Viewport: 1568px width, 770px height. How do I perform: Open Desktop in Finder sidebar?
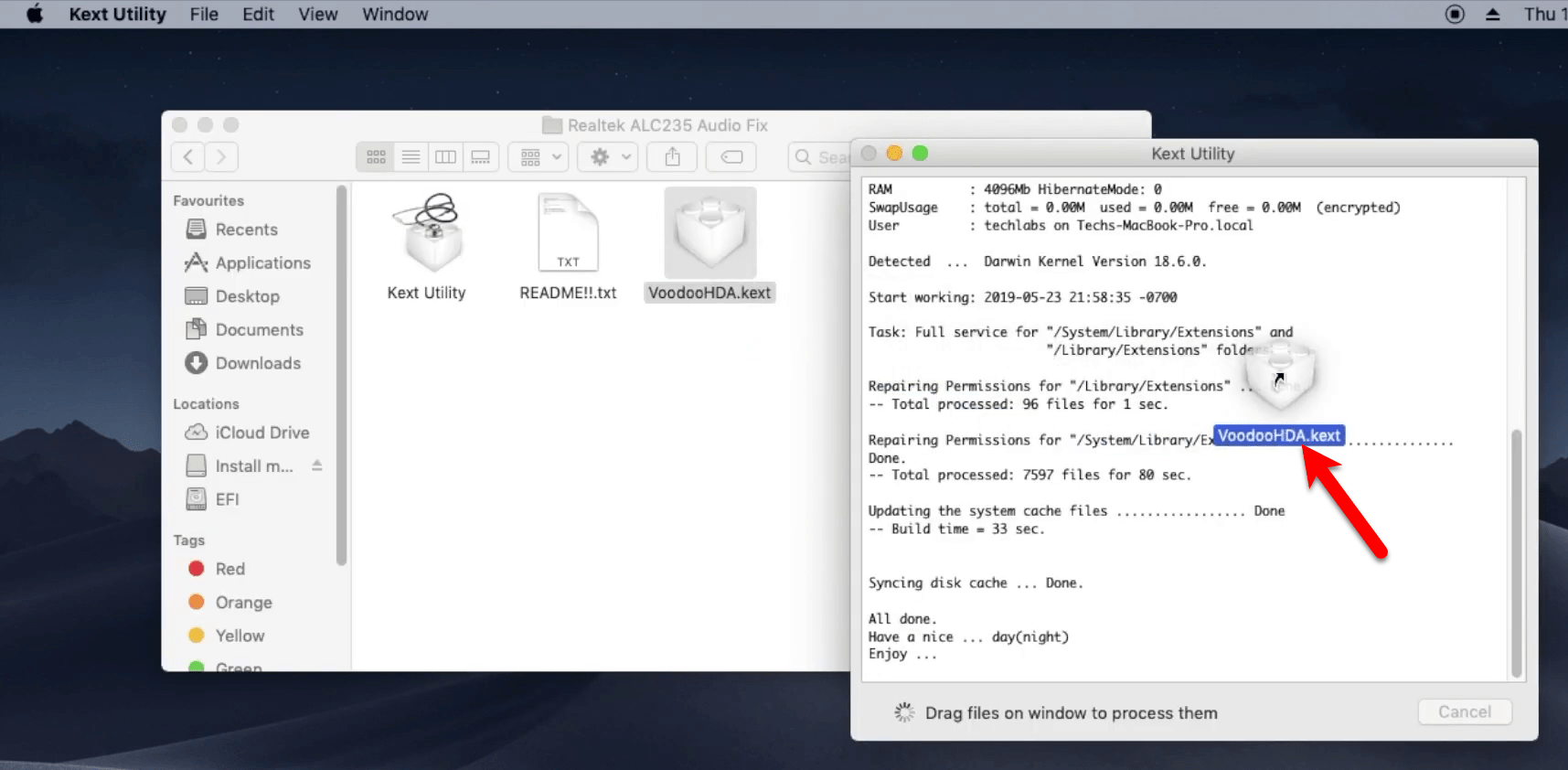point(247,296)
